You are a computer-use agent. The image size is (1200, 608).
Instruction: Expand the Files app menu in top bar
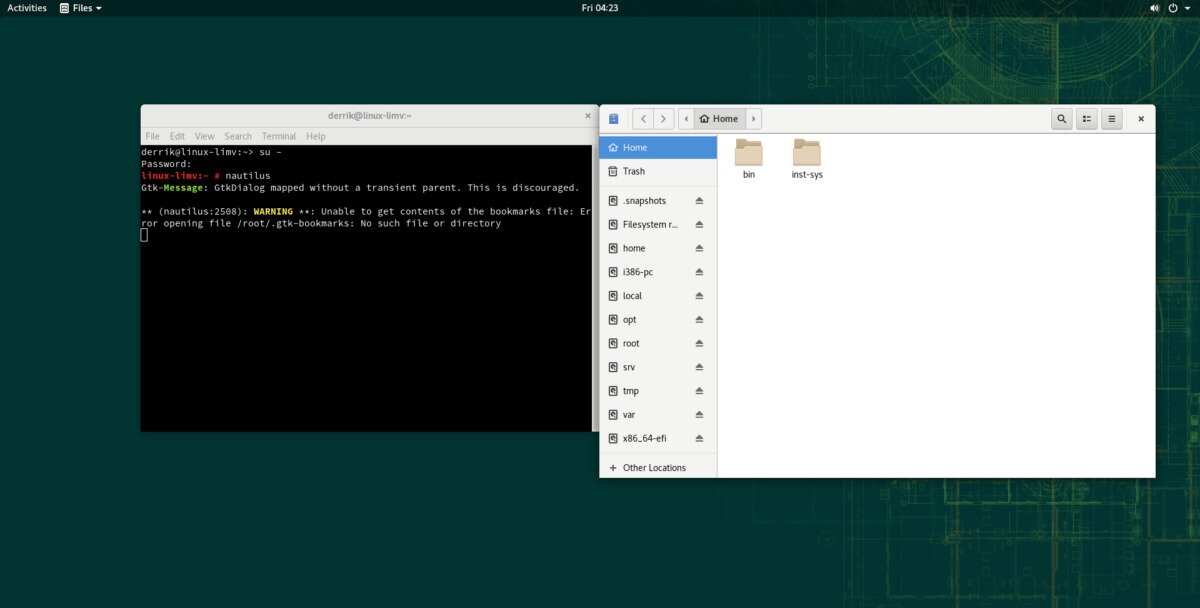click(x=80, y=8)
